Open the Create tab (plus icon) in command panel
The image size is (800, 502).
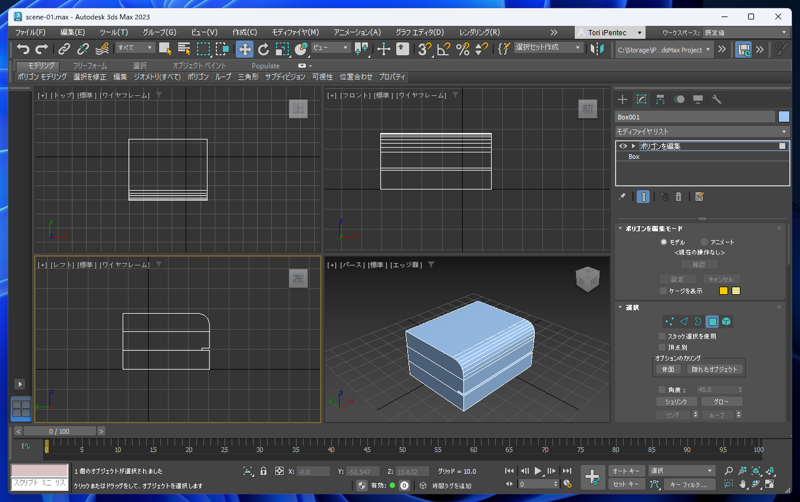[x=622, y=99]
